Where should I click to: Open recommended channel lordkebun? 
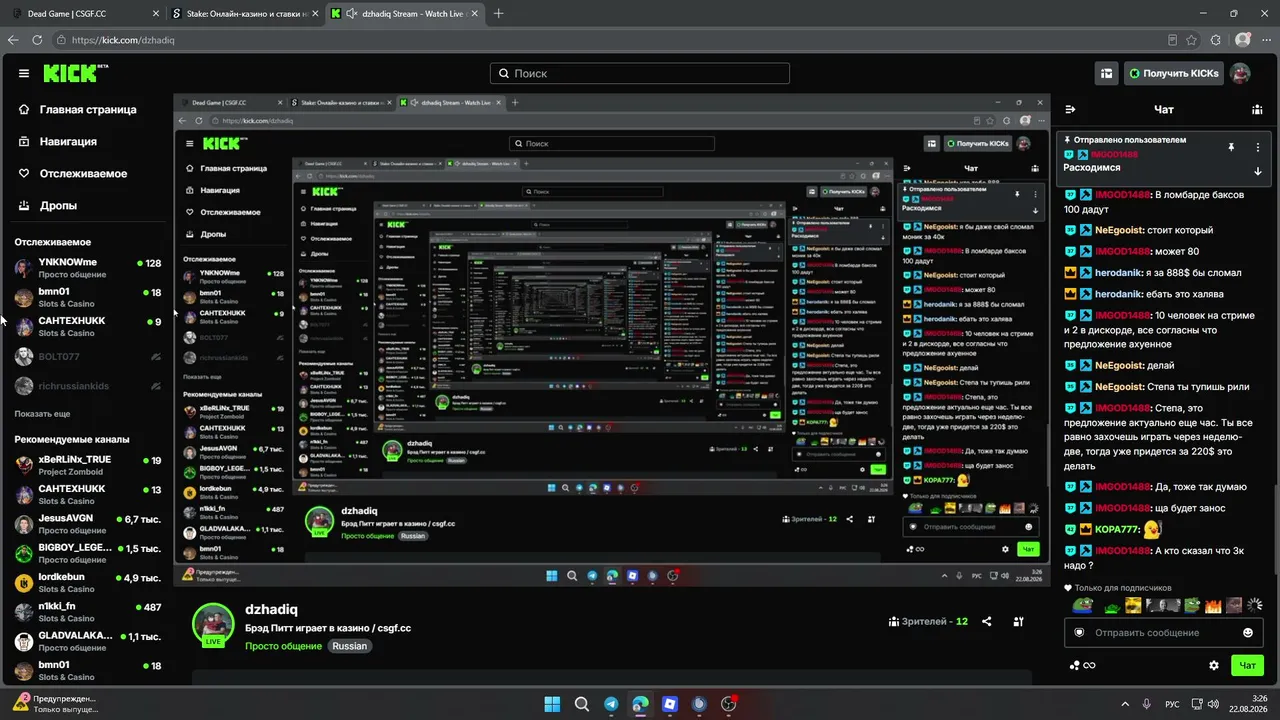coord(88,582)
